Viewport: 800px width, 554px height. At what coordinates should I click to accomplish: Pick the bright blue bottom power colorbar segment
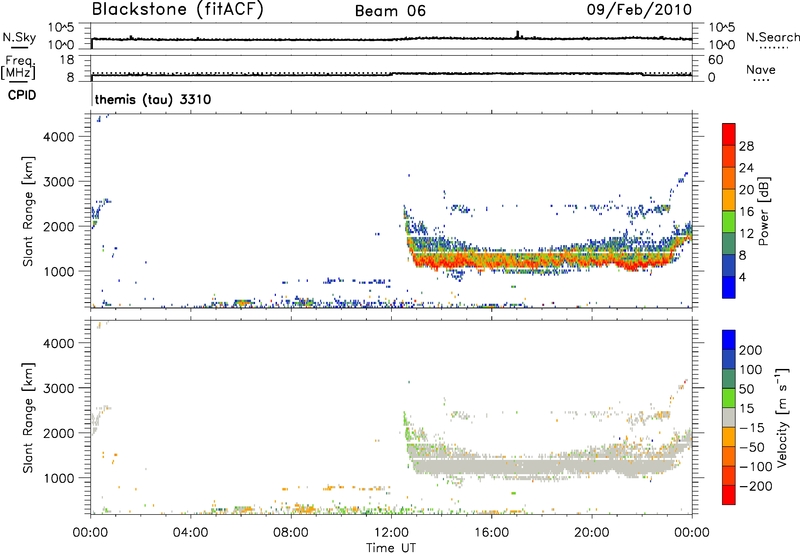coord(729,288)
